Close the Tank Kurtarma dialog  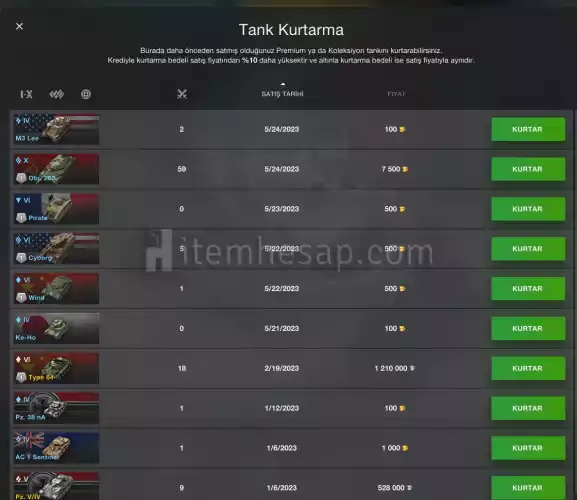(20, 26)
